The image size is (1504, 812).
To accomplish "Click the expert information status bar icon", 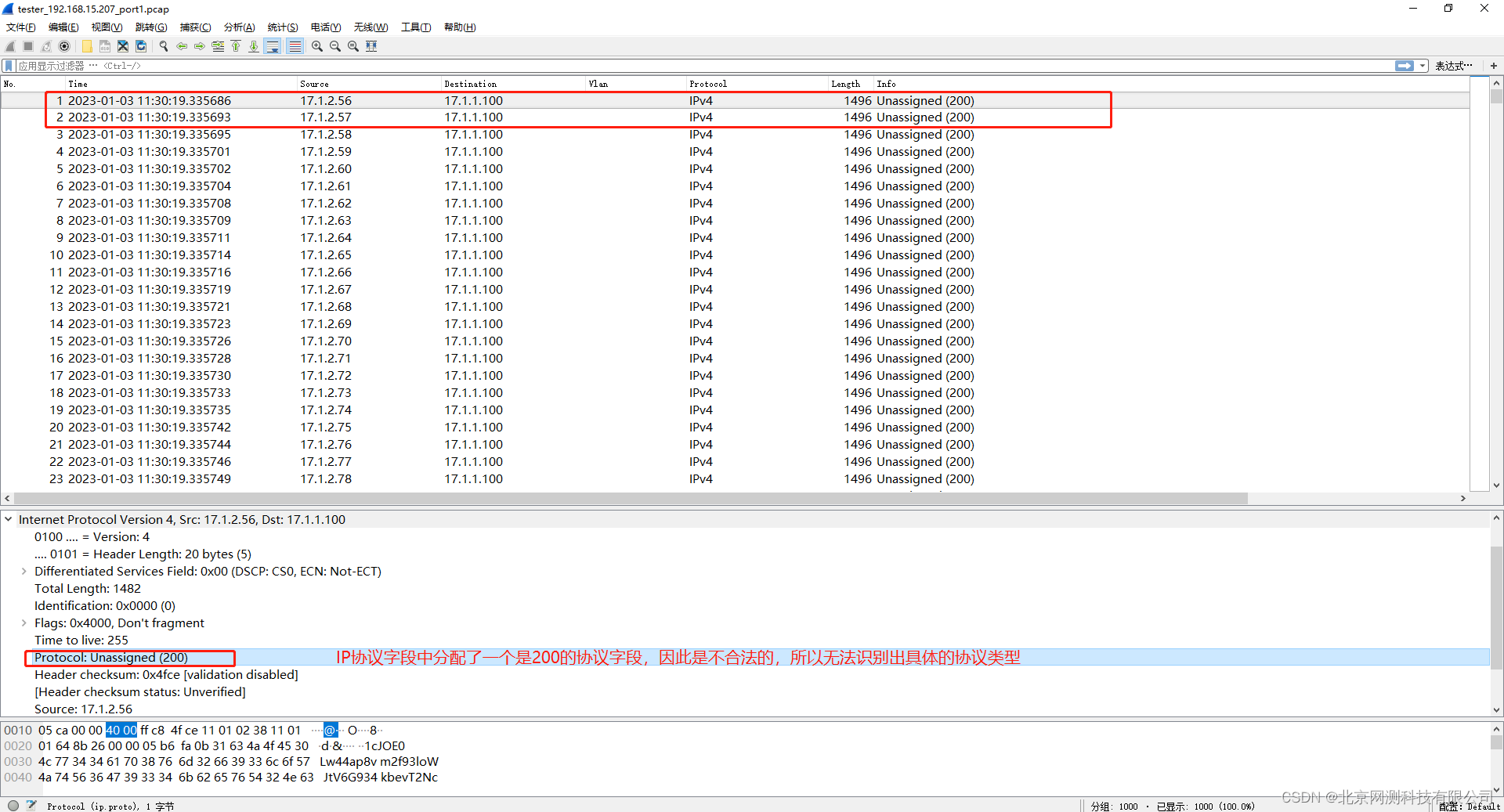I will point(13,805).
